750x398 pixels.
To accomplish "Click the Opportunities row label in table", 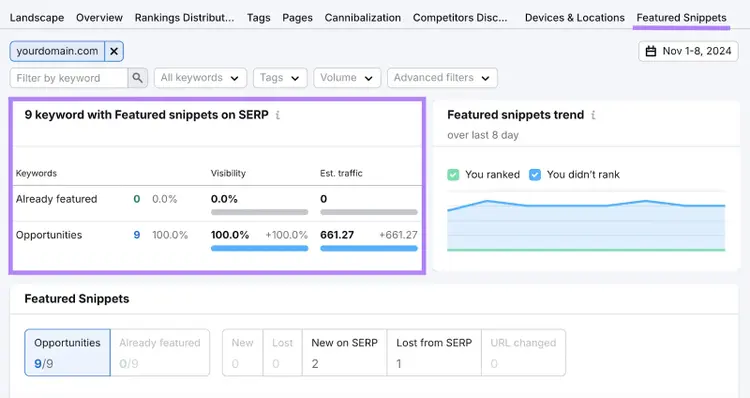I will tap(49, 235).
